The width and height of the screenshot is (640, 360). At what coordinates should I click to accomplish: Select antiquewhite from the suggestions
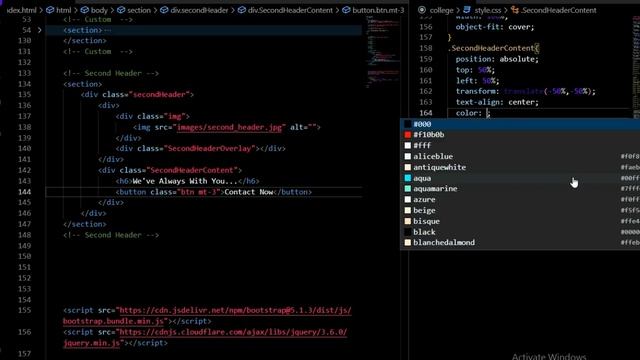click(520, 167)
